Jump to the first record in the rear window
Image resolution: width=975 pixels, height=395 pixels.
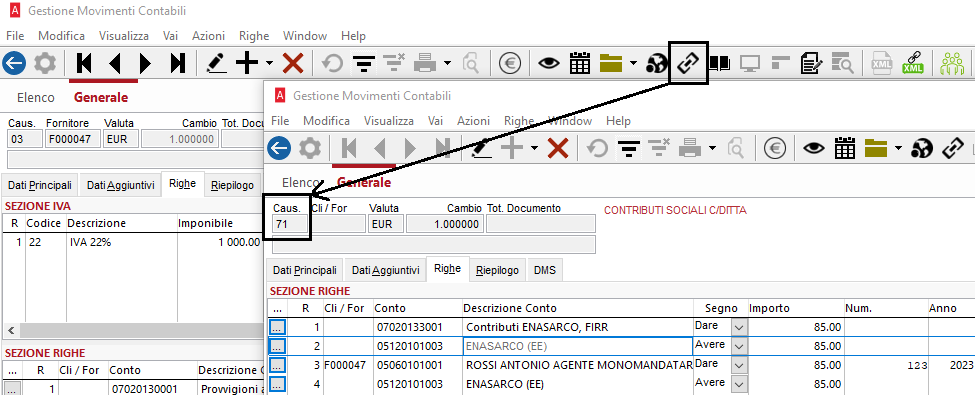click(x=84, y=63)
